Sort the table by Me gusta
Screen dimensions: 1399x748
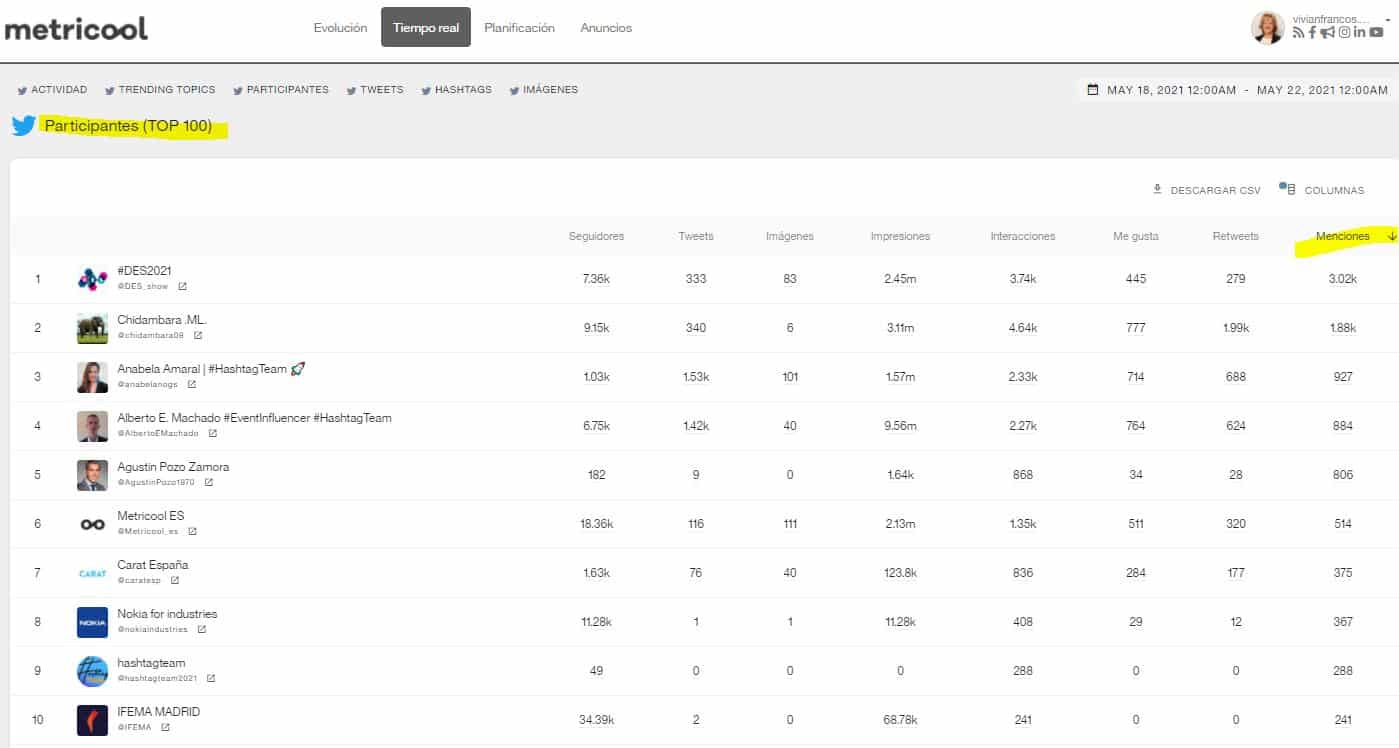click(1136, 236)
